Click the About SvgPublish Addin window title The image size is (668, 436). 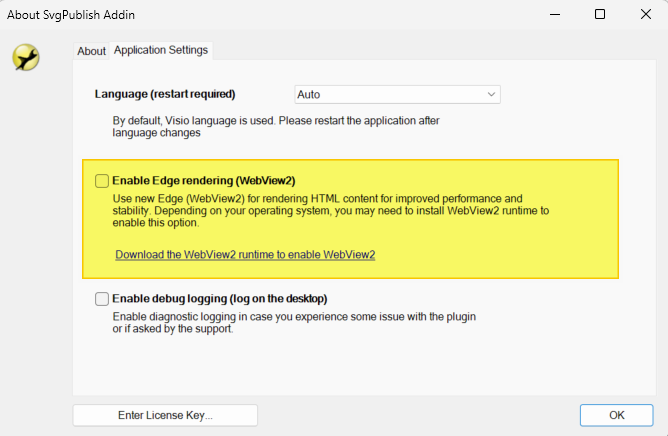pyautogui.click(x=71, y=15)
